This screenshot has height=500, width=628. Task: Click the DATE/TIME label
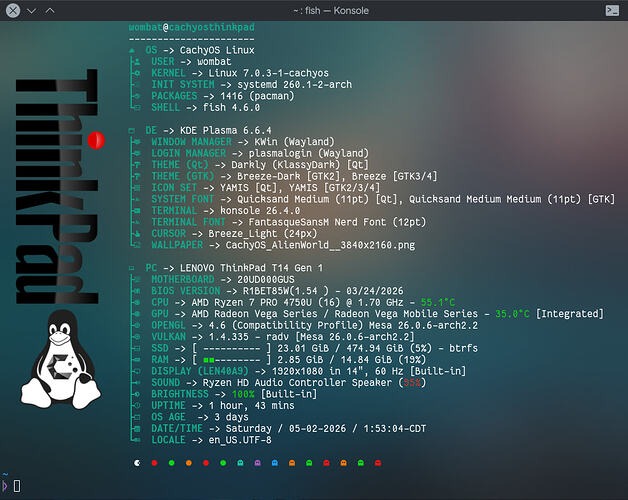click(177, 429)
